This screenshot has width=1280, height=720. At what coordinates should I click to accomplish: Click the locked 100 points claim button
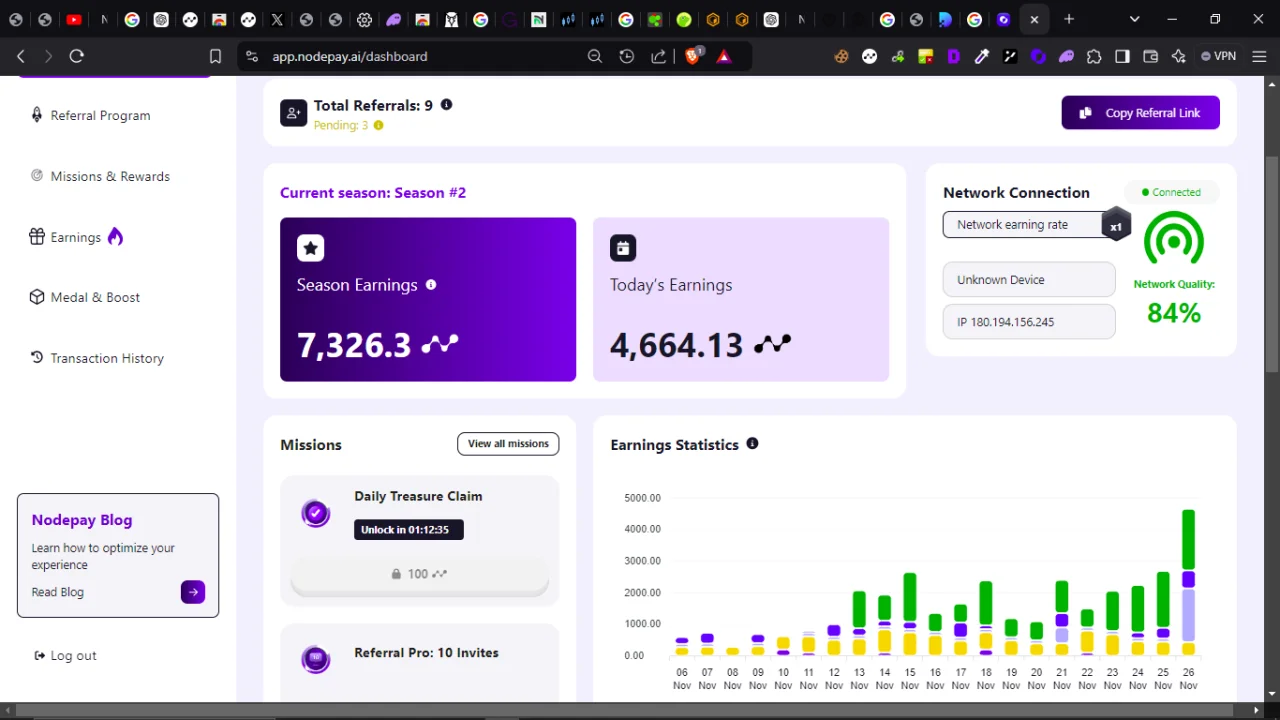tap(419, 574)
